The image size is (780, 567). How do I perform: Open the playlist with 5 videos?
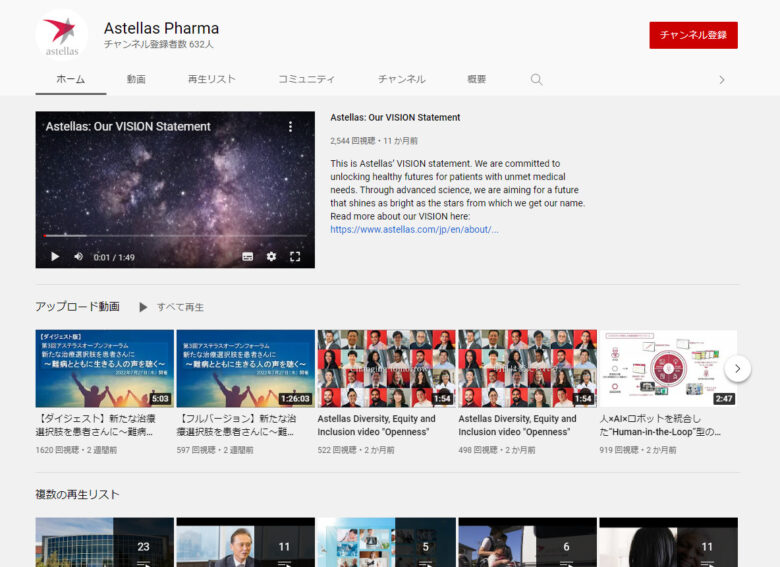[387, 542]
